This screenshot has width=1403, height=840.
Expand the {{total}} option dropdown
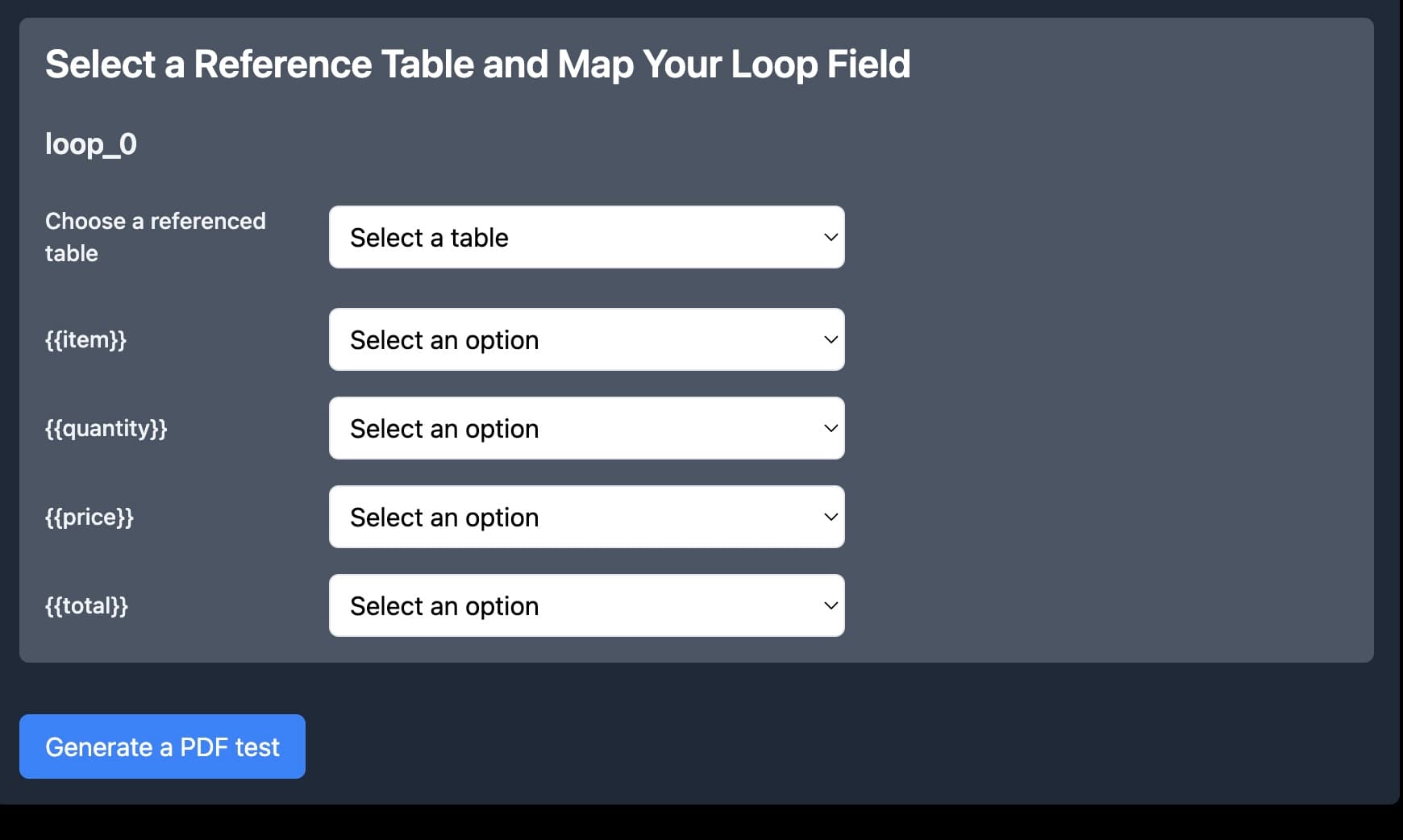click(x=586, y=605)
